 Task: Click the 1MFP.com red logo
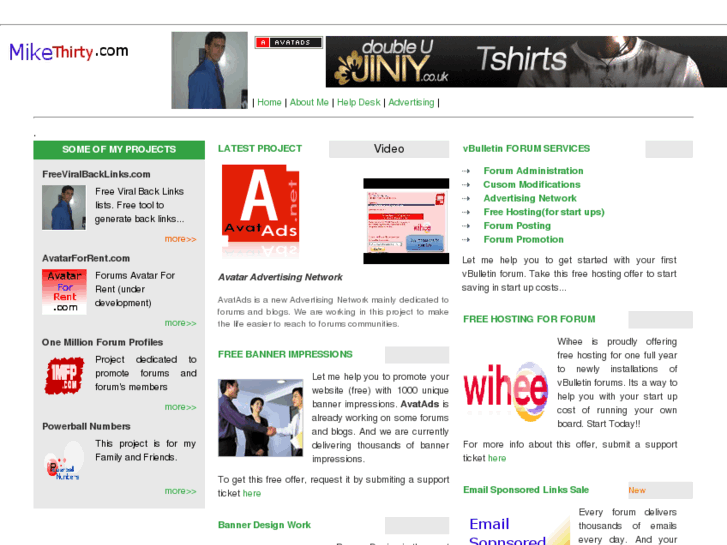tap(64, 375)
